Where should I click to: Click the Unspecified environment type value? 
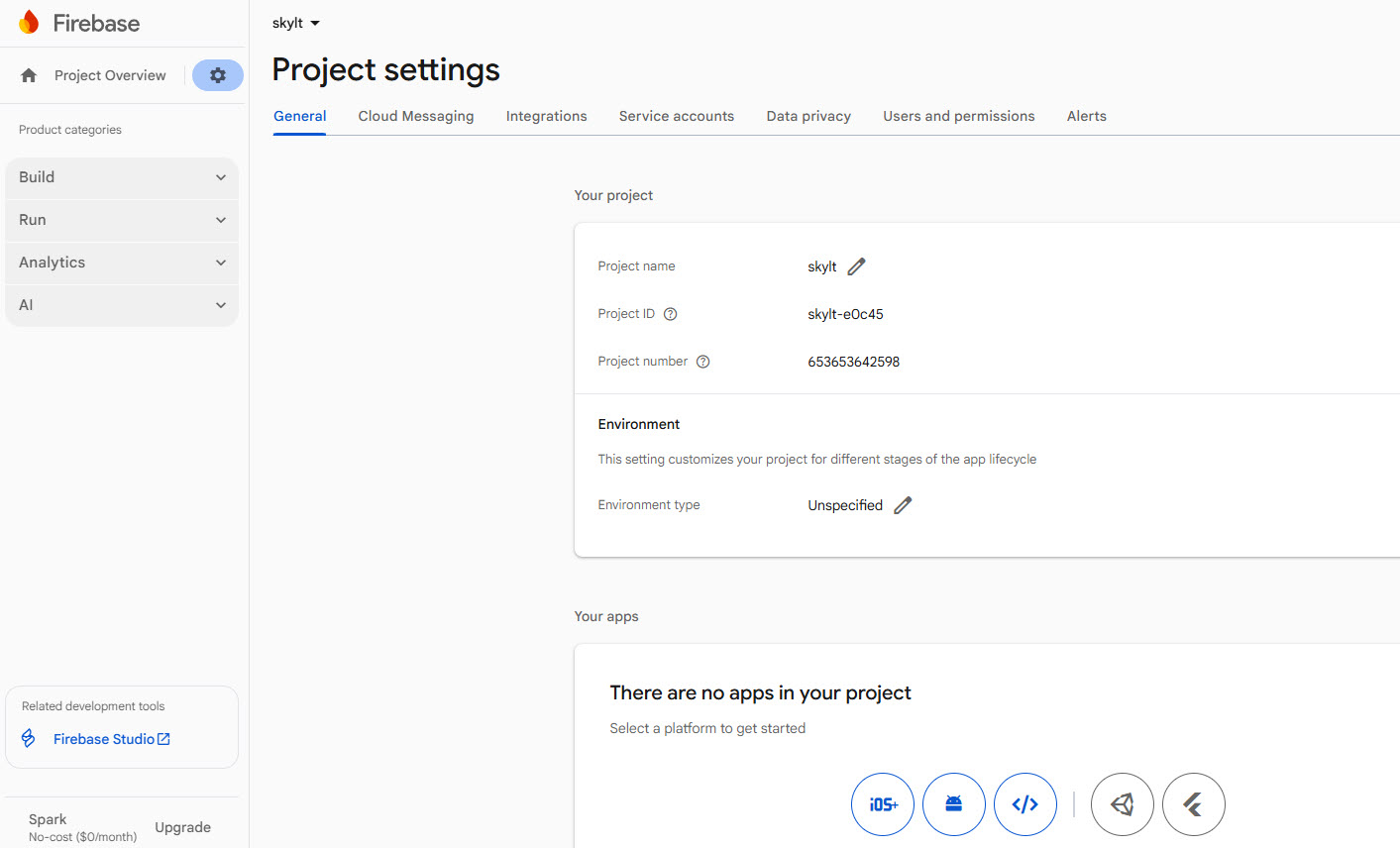(845, 505)
